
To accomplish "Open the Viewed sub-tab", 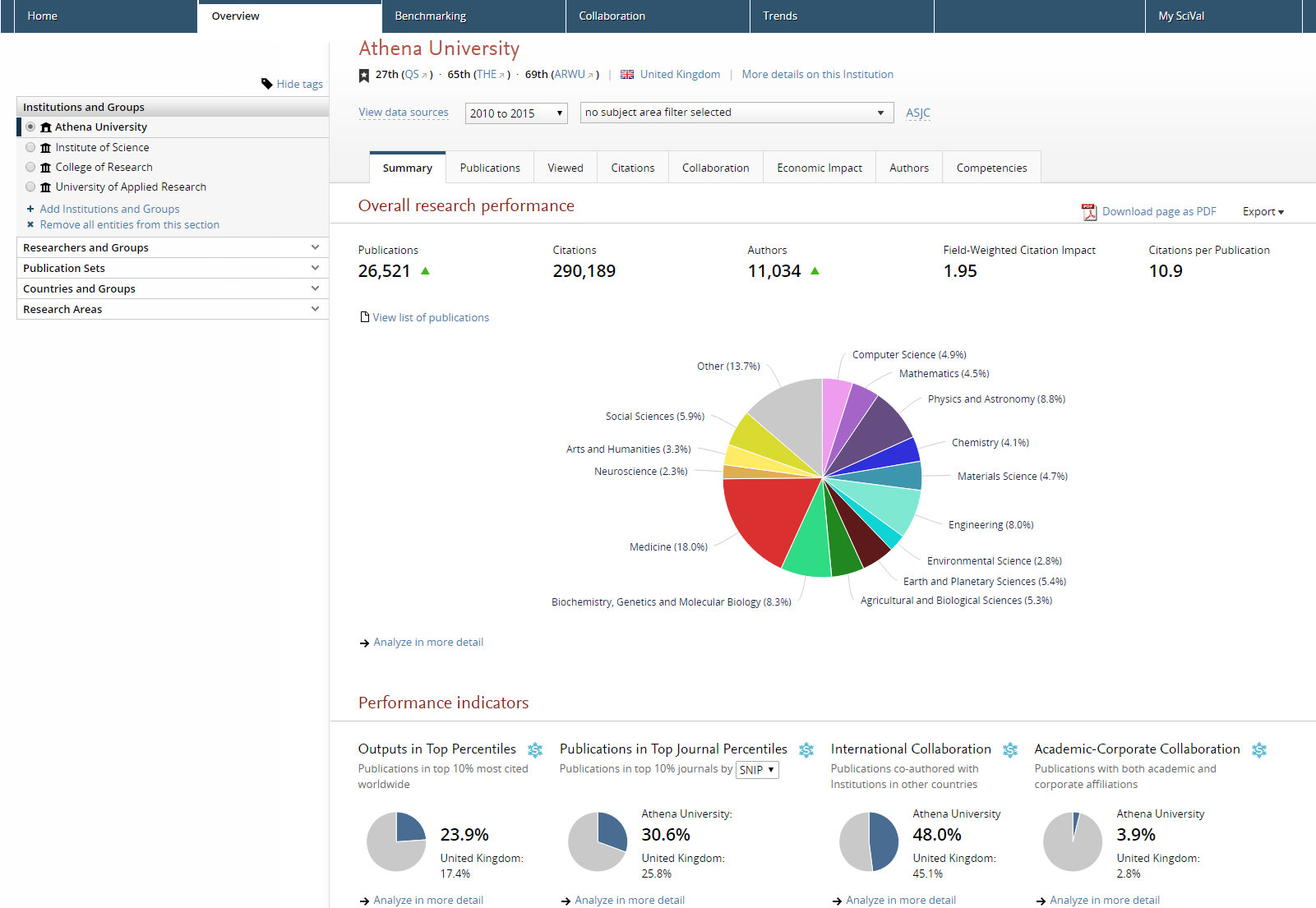I will coord(566,168).
